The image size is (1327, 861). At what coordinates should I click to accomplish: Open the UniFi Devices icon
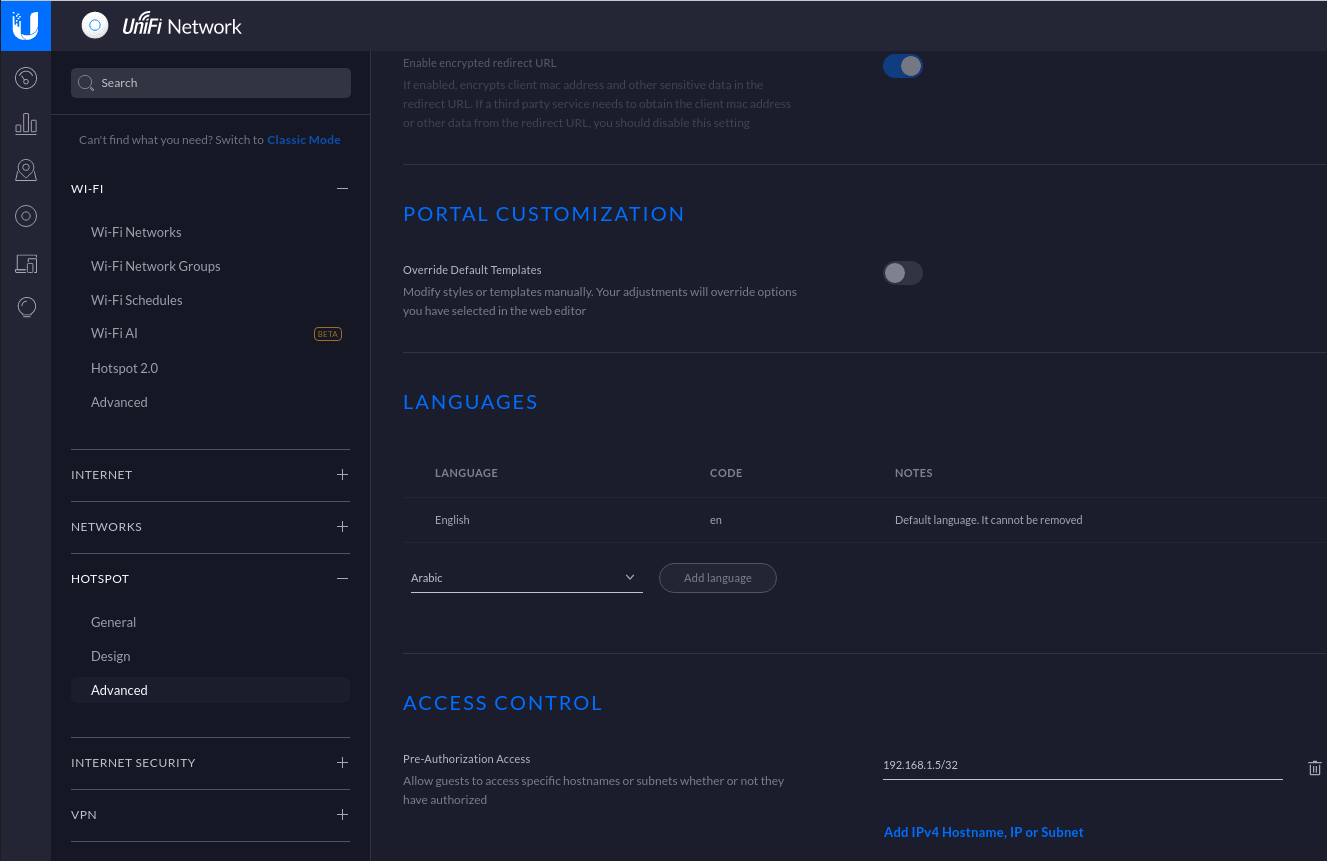pyautogui.click(x=25, y=215)
